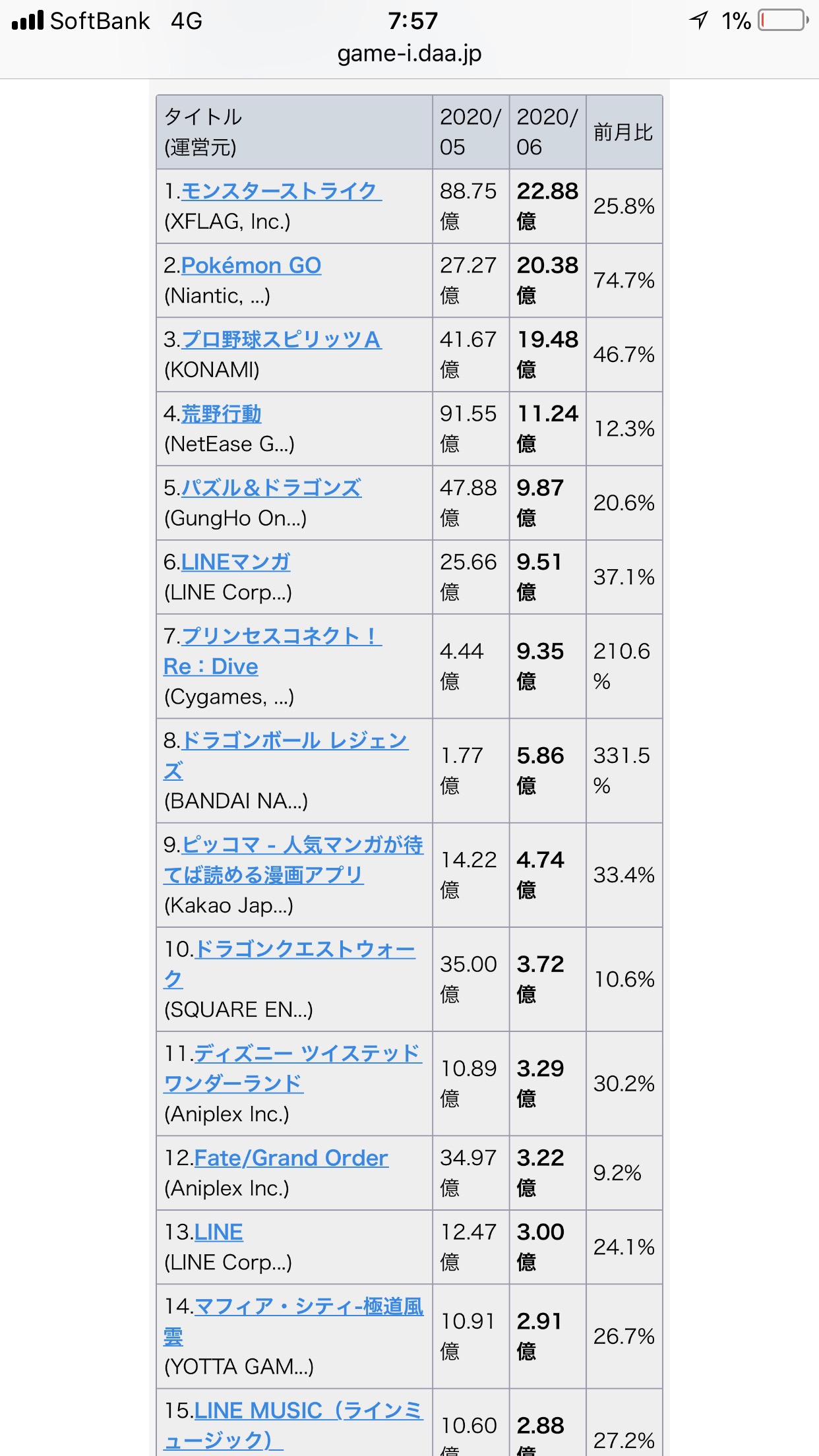Viewport: 819px width, 1456px height.
Task: Open the モンスターストライク link
Action: click(282, 191)
